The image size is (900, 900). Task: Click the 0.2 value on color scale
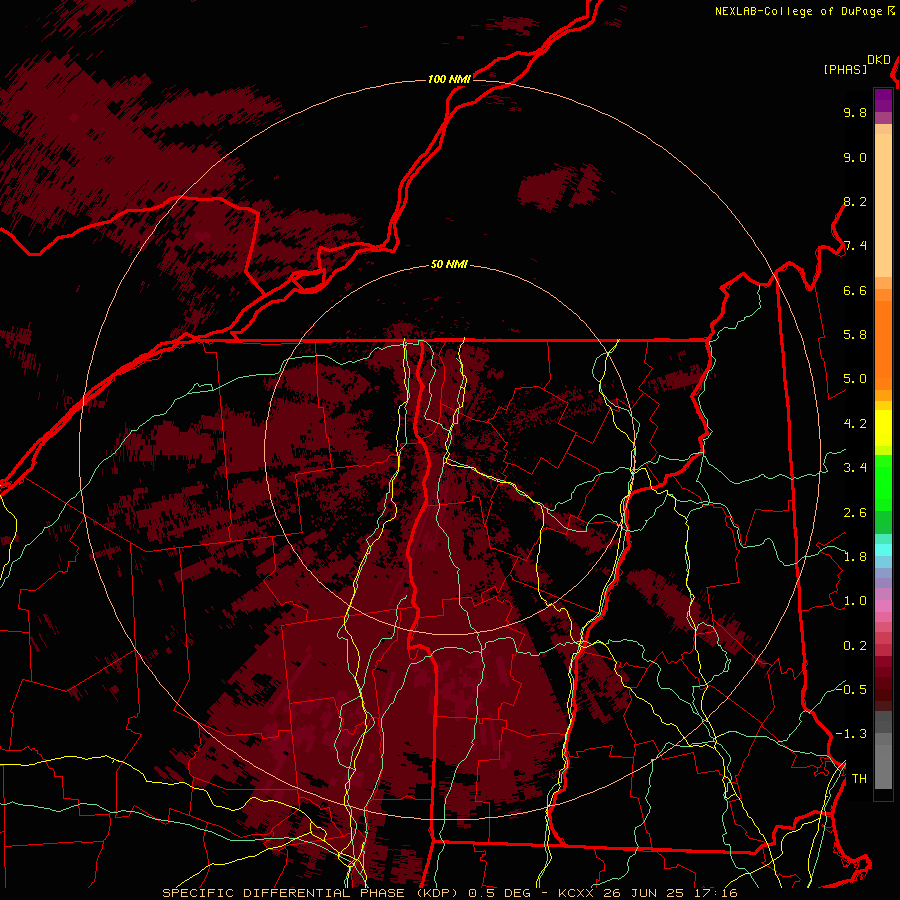point(855,645)
